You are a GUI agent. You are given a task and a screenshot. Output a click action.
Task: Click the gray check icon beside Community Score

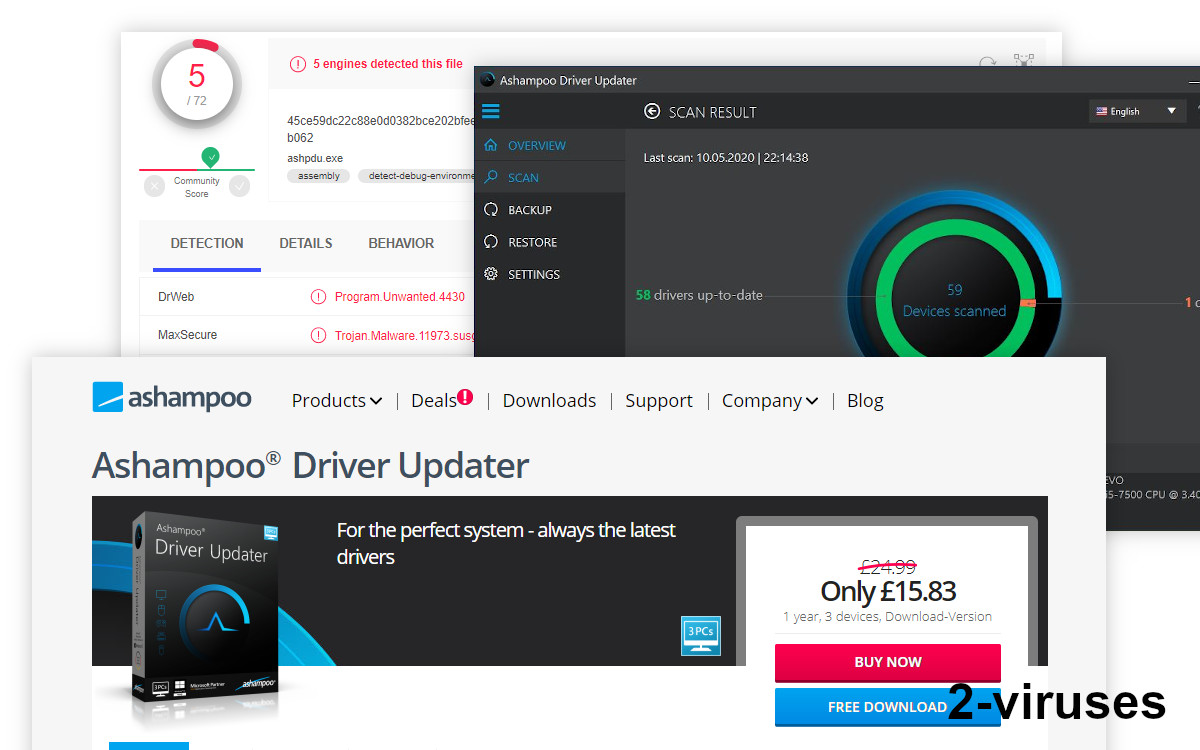coord(239,186)
